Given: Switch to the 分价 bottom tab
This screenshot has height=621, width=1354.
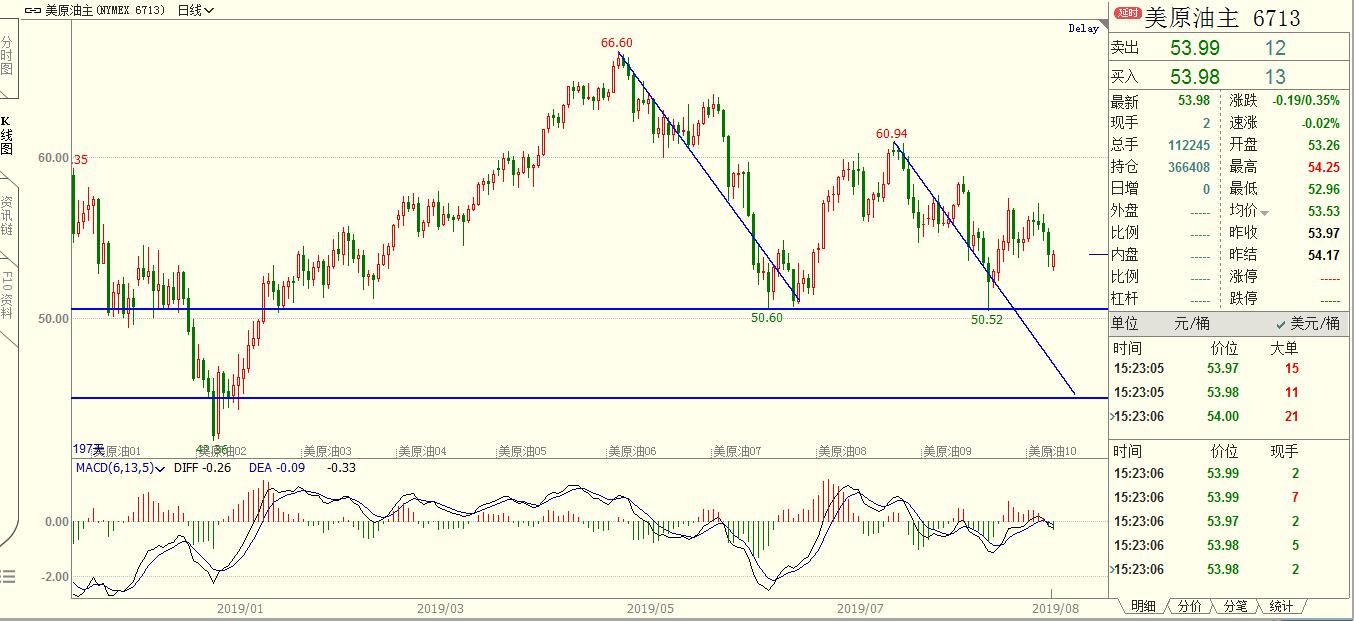Looking at the screenshot, I should coord(1189,606).
